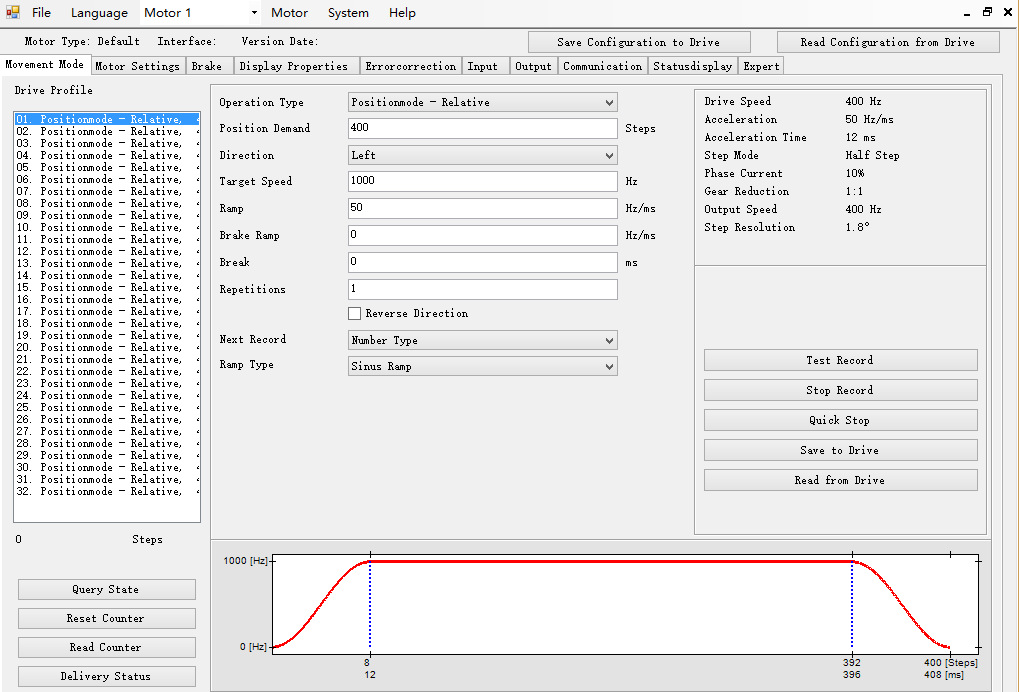The height and width of the screenshot is (692, 1019).
Task: Select drive profile record 05
Action: (x=106, y=168)
